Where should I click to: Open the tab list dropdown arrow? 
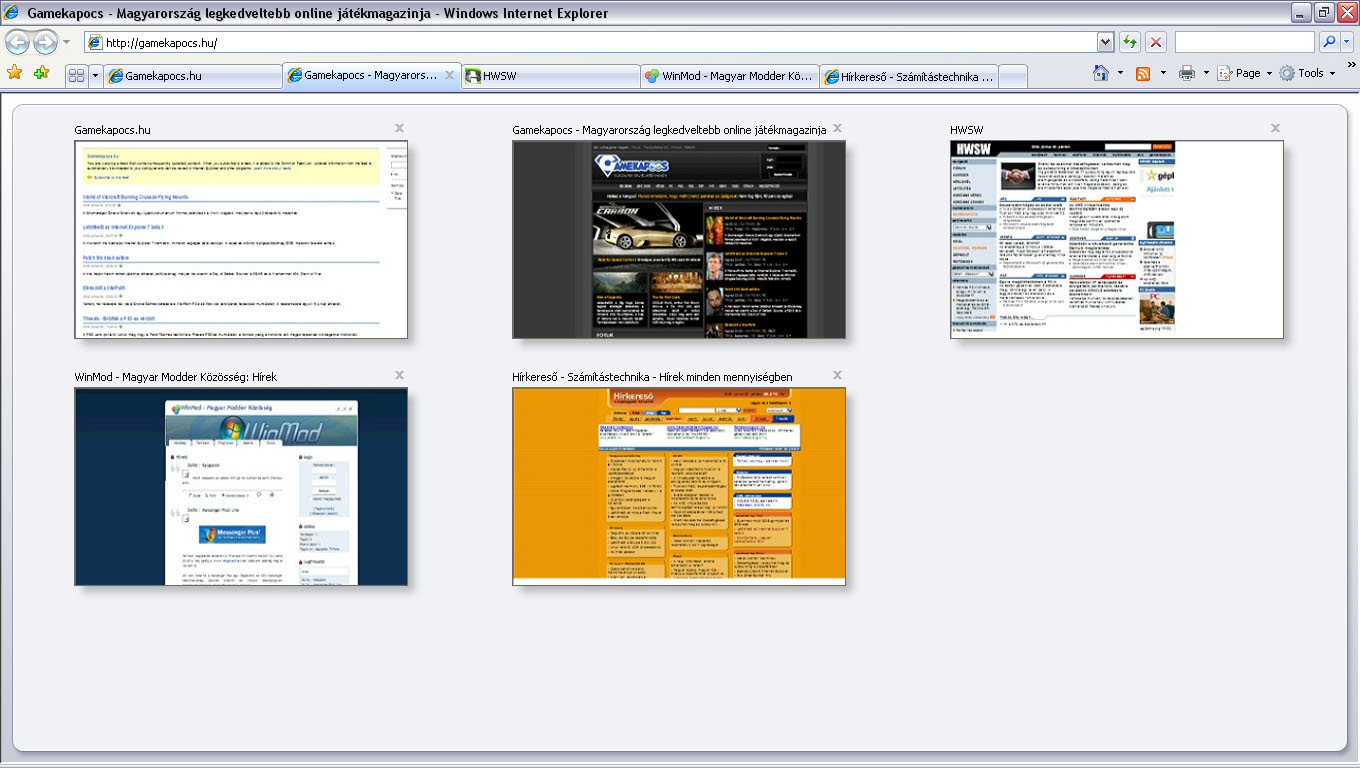coord(96,75)
